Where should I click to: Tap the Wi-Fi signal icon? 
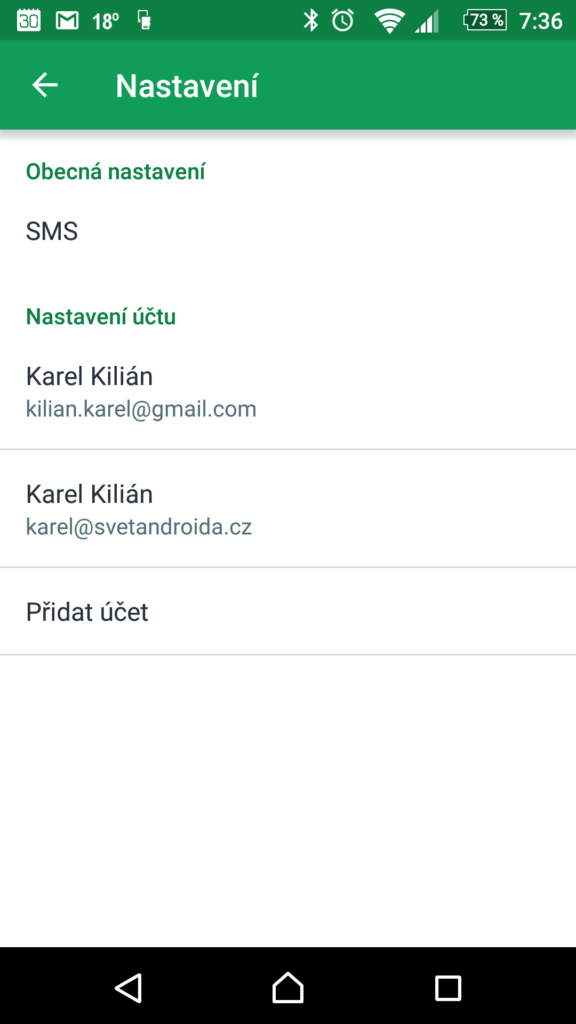(389, 22)
